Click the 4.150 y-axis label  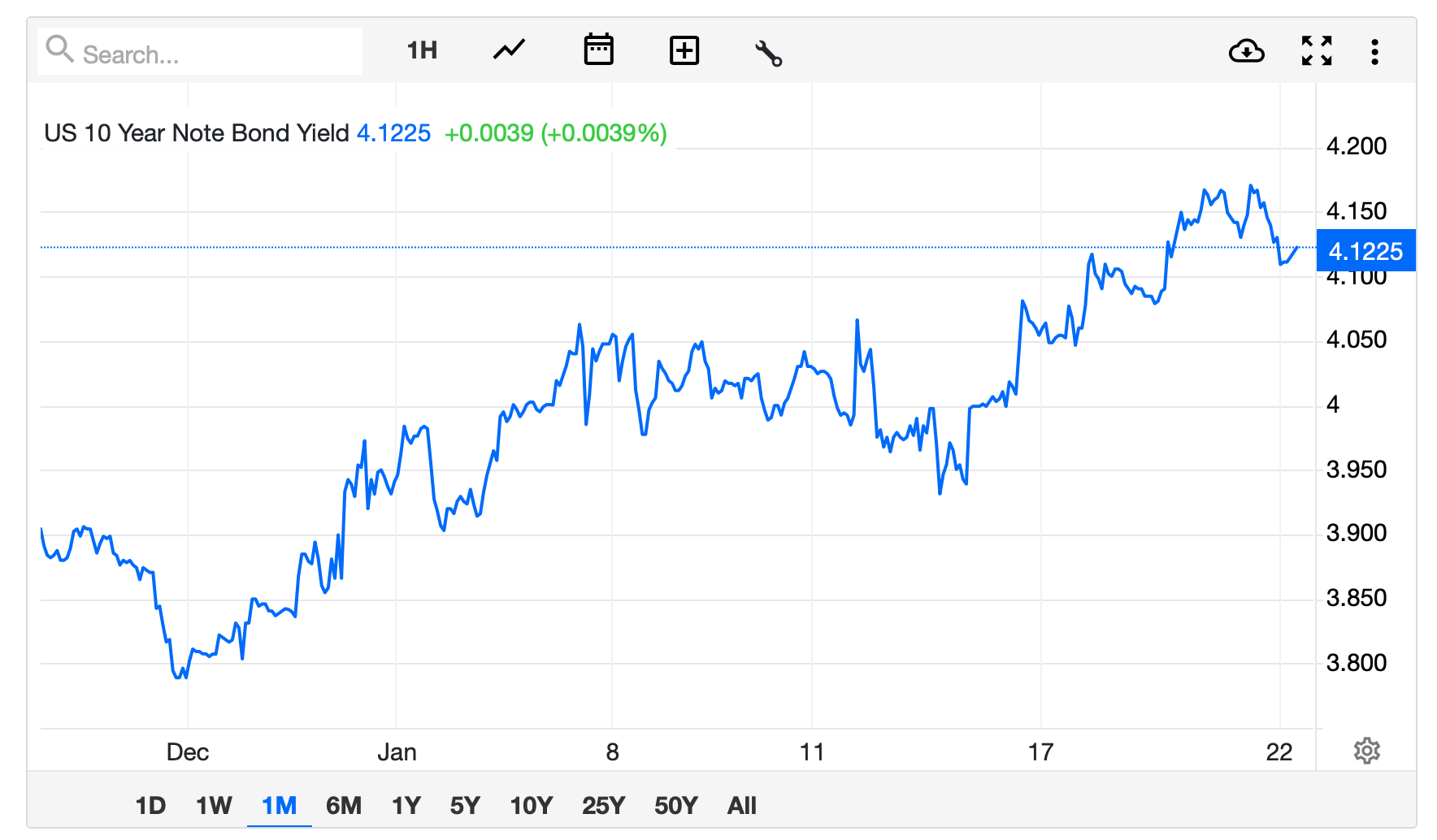click(x=1357, y=211)
